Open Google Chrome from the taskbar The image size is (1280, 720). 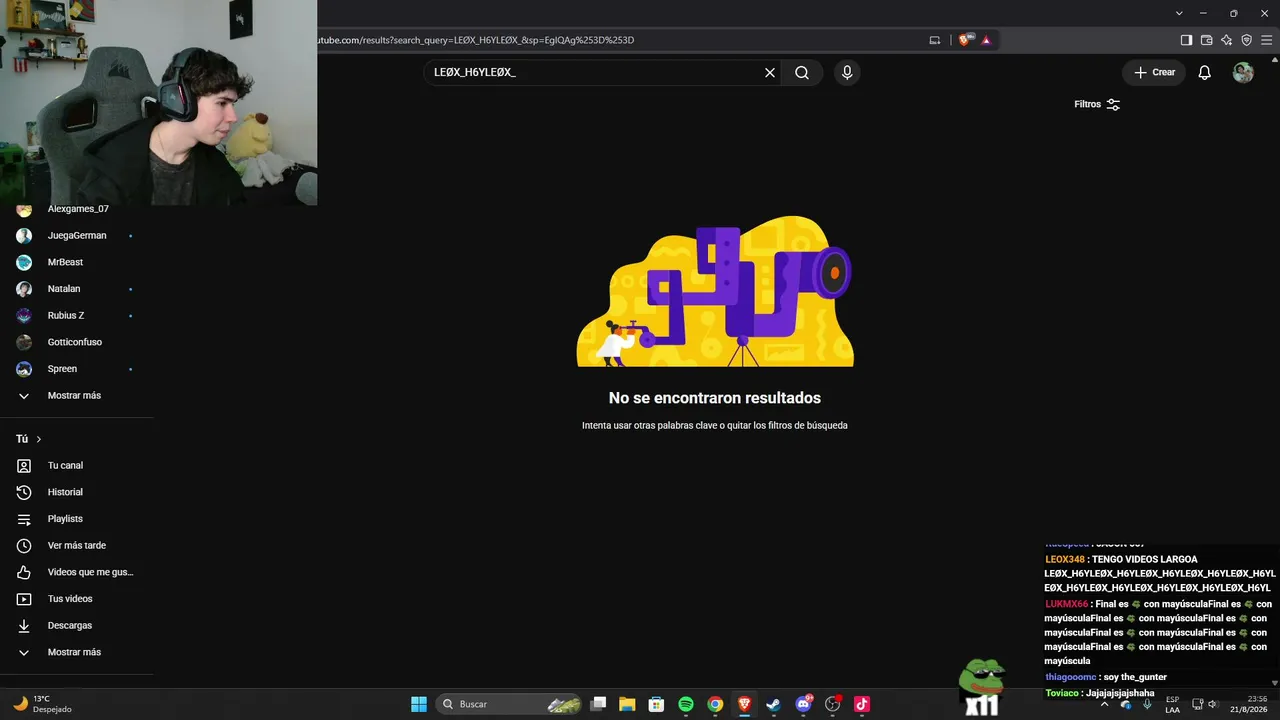click(715, 704)
